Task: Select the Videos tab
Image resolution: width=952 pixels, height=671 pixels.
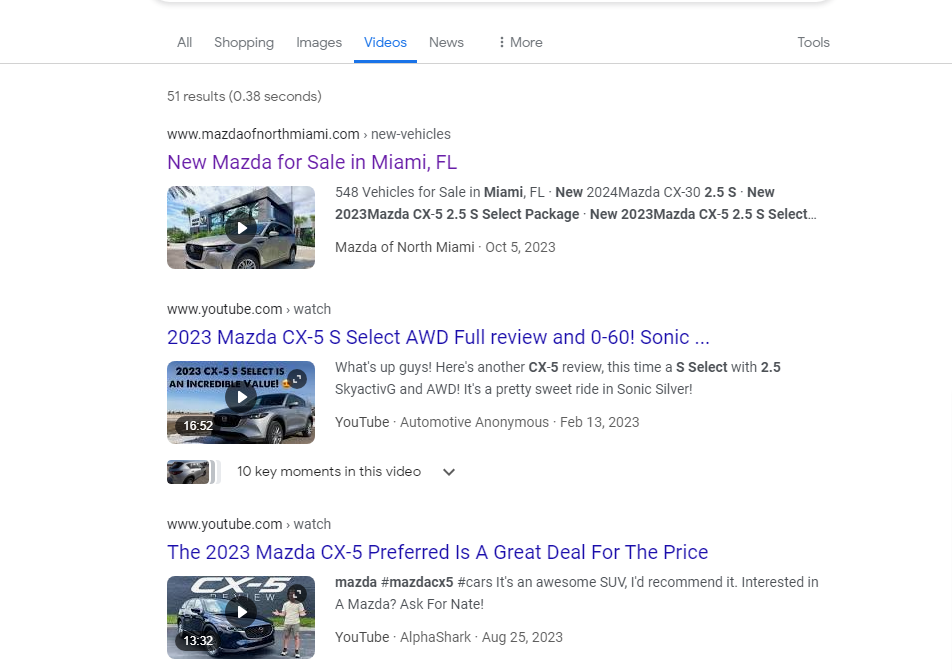Action: click(x=385, y=43)
